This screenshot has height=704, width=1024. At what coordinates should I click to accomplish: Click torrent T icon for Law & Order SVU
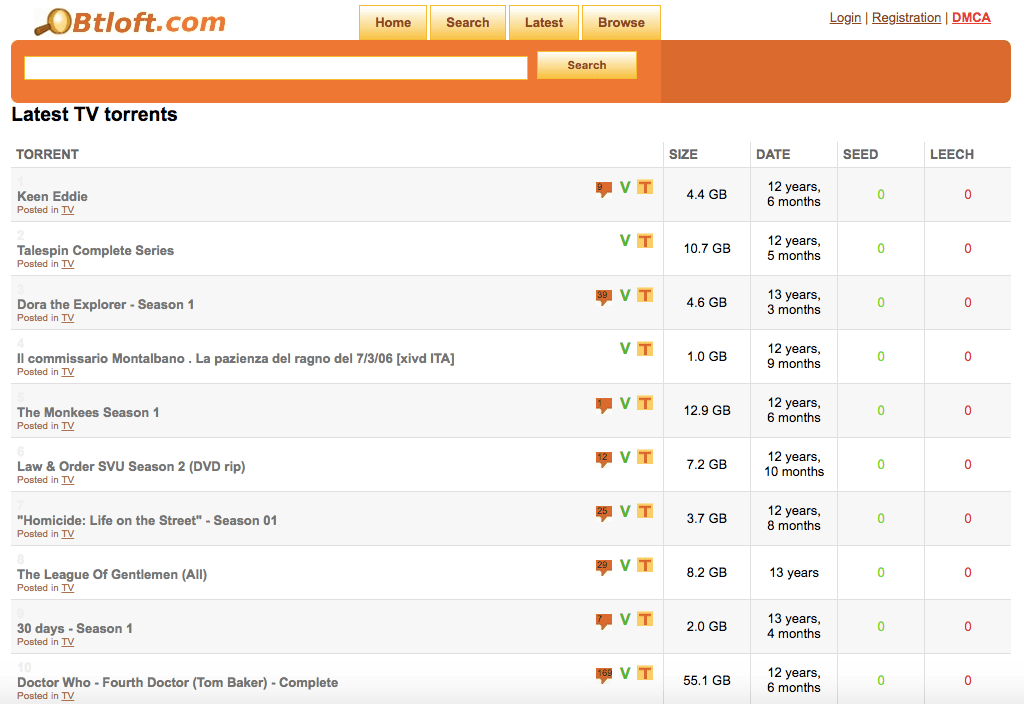(x=645, y=457)
